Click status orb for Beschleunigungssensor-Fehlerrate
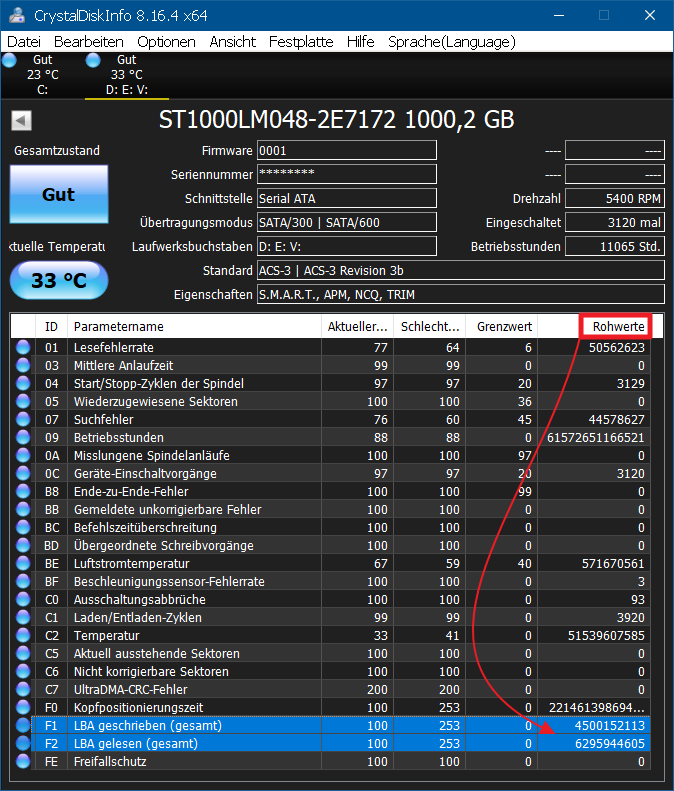Image resolution: width=674 pixels, height=791 pixels. [23, 581]
